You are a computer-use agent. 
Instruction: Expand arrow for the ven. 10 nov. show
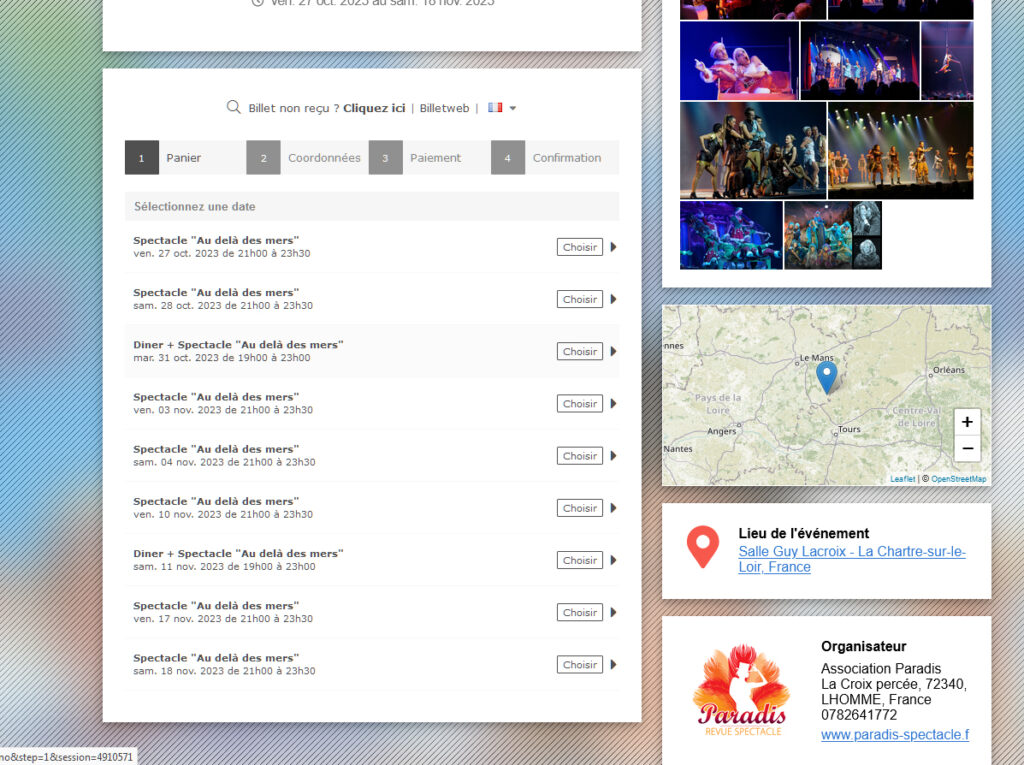pyautogui.click(x=613, y=508)
